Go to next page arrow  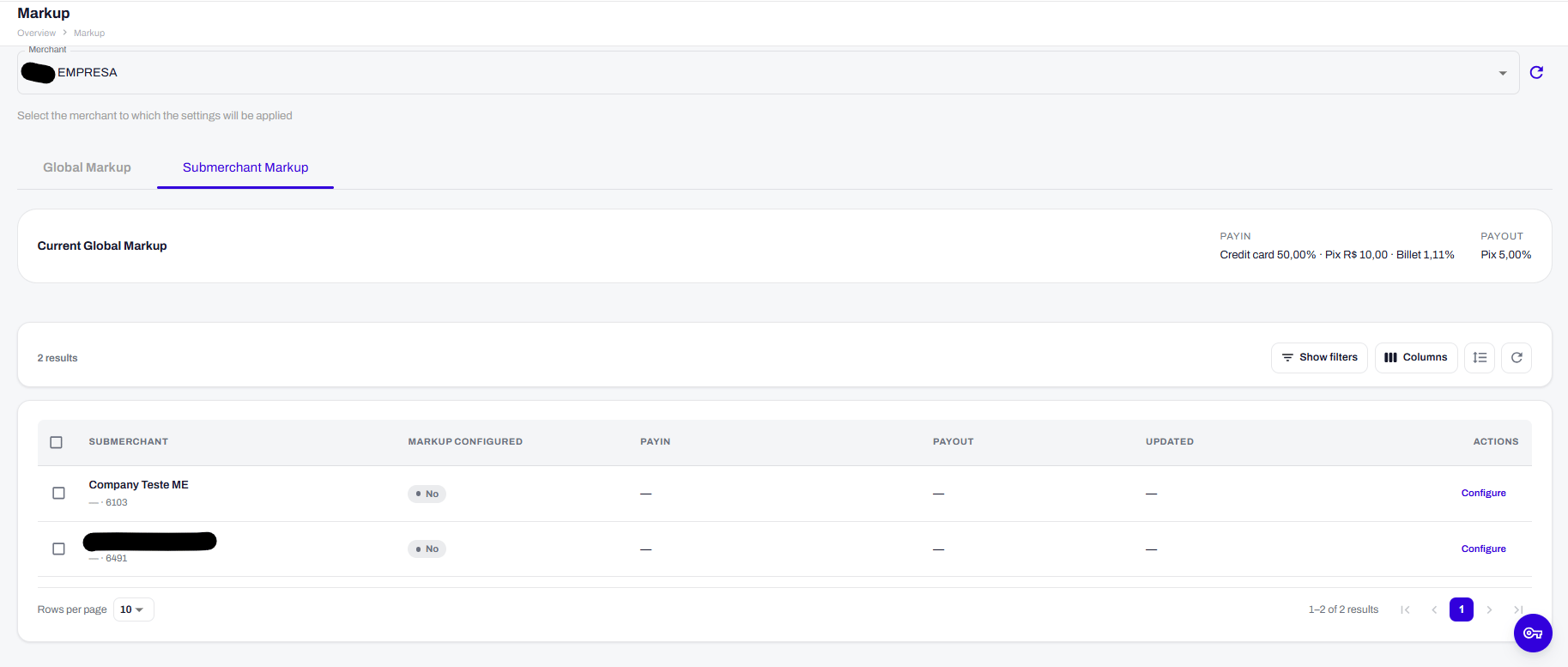click(1489, 609)
